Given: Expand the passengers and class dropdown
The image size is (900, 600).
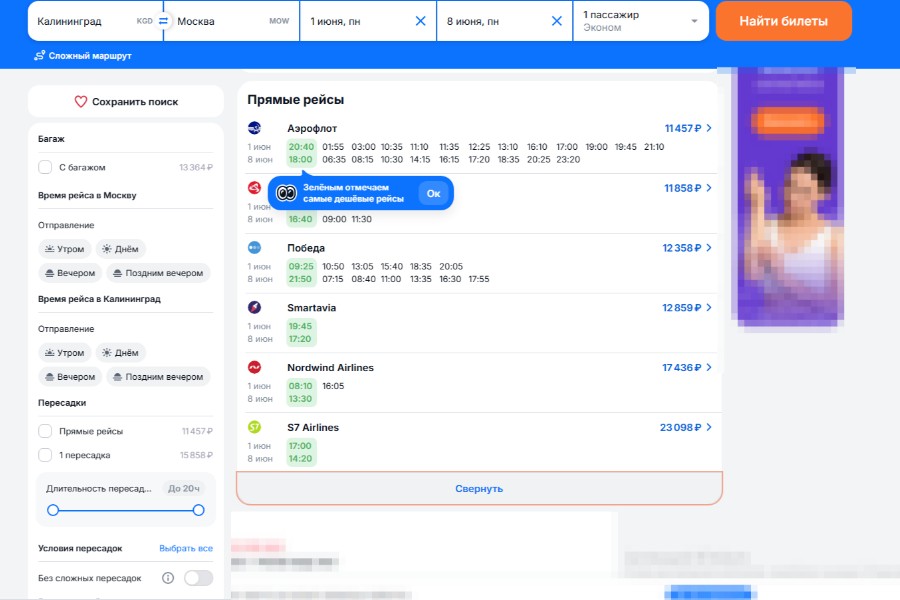Looking at the screenshot, I should (641, 21).
